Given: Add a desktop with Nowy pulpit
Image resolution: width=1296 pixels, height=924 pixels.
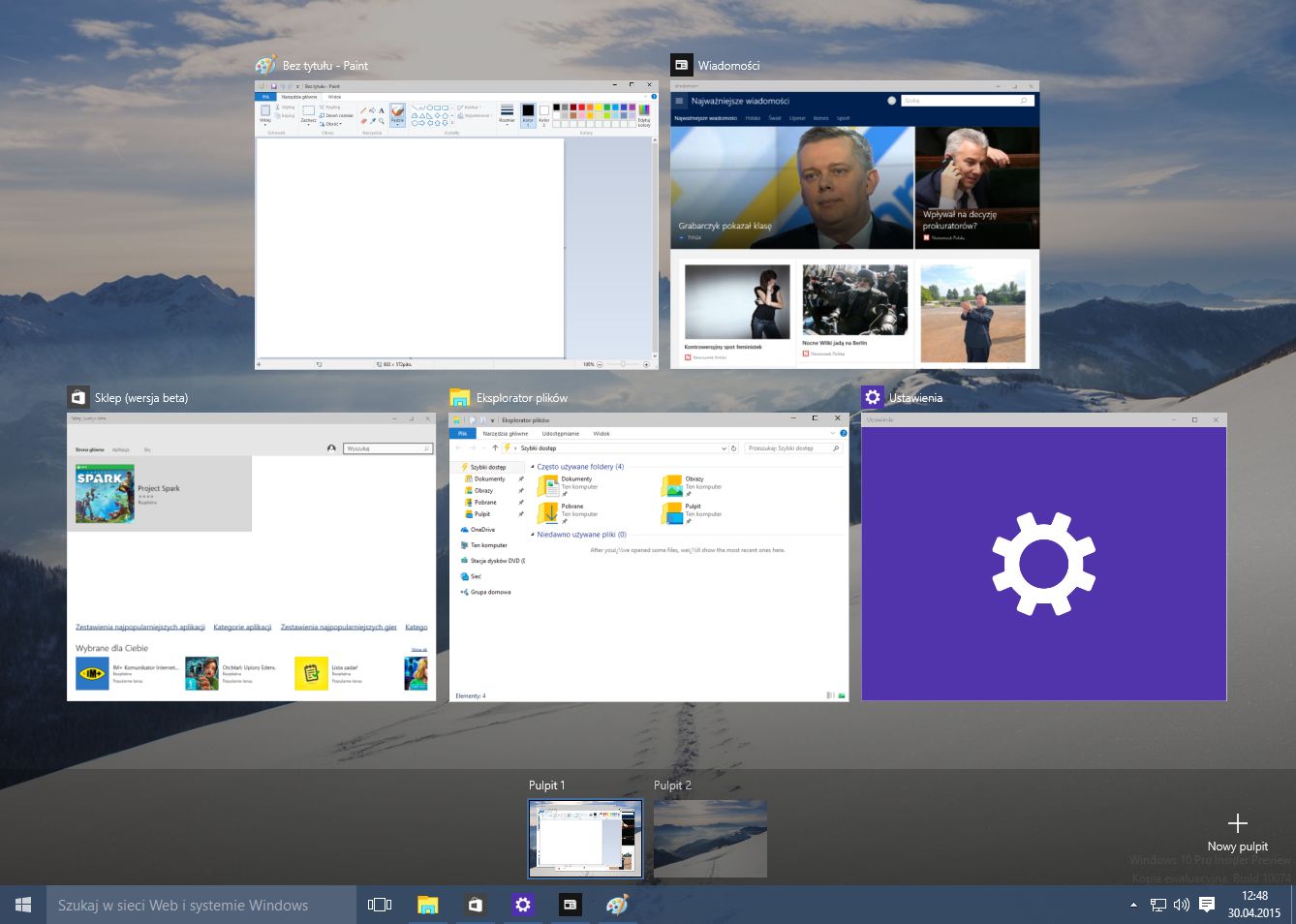Looking at the screenshot, I should pyautogui.click(x=1237, y=833).
